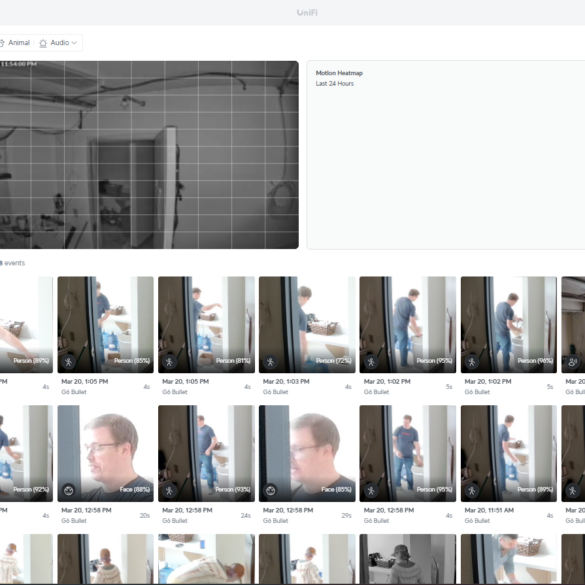Click the events count label

click(x=12, y=263)
